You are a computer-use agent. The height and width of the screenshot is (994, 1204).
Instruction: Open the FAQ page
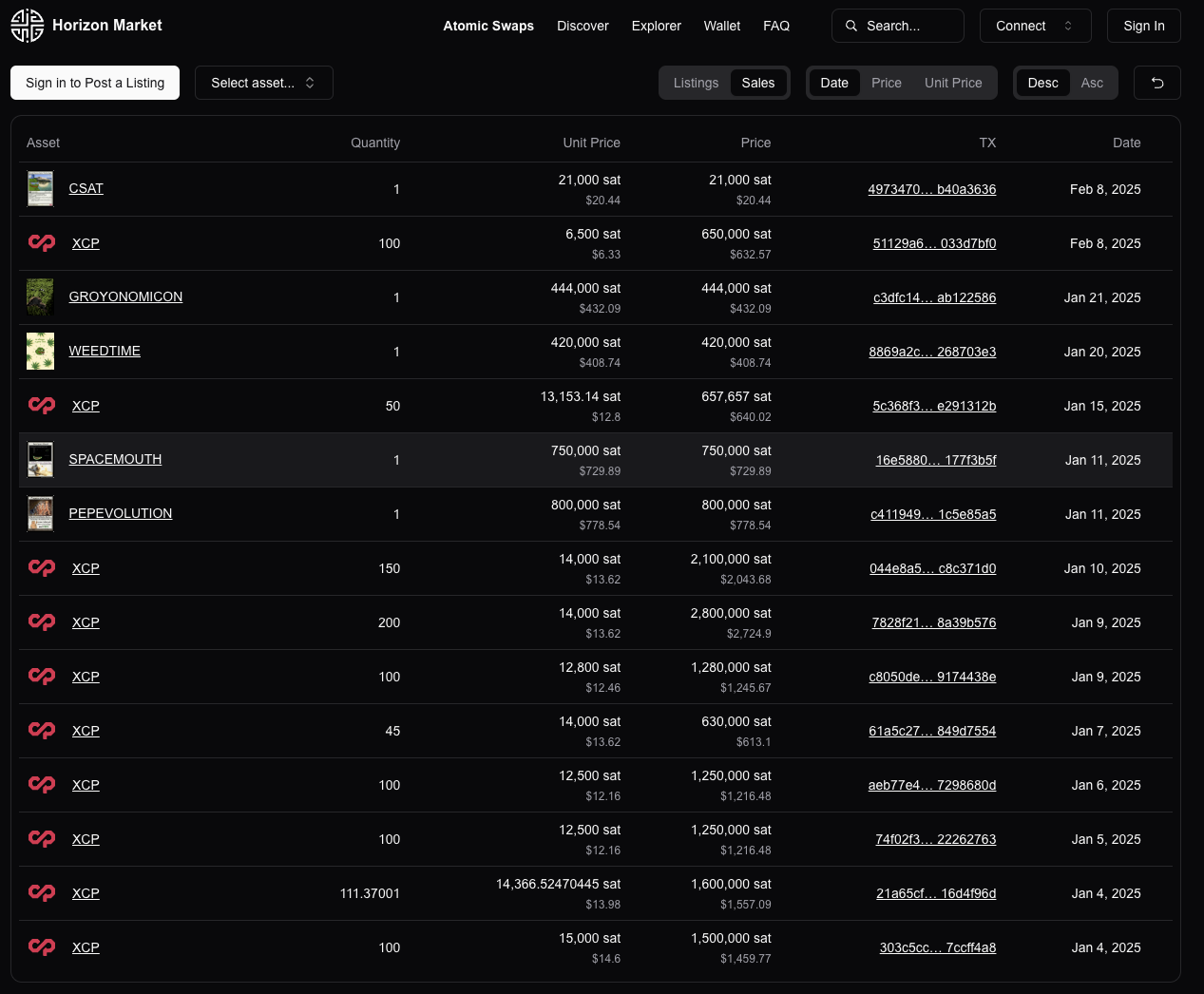coord(776,26)
